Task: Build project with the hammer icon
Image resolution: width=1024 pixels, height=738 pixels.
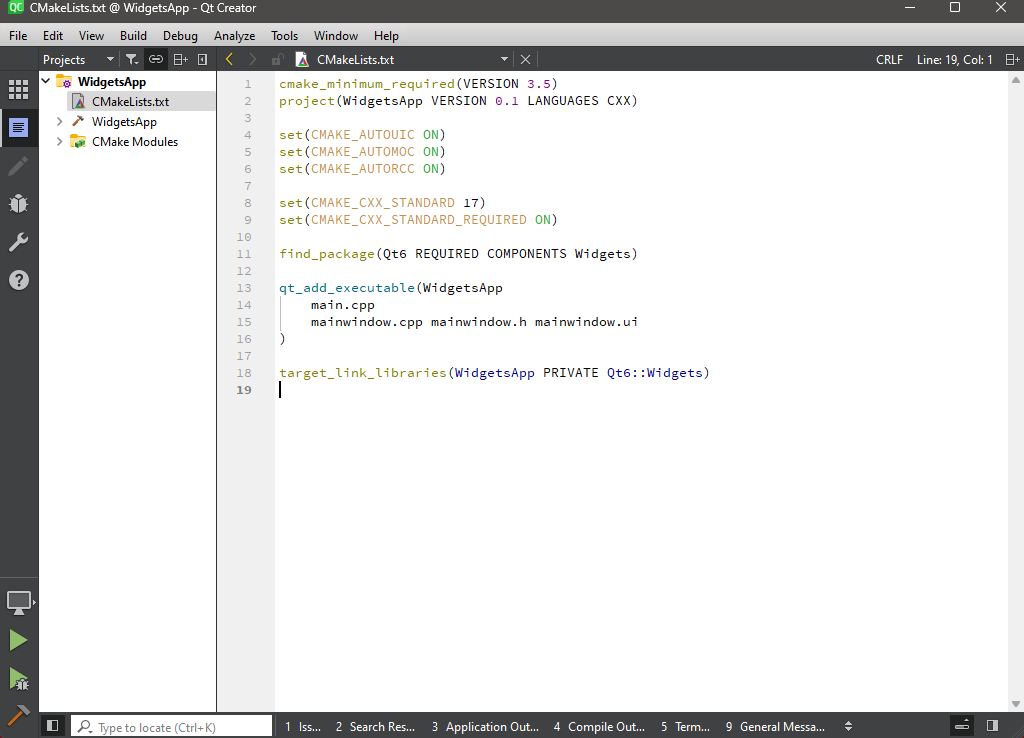Action: (x=18, y=716)
